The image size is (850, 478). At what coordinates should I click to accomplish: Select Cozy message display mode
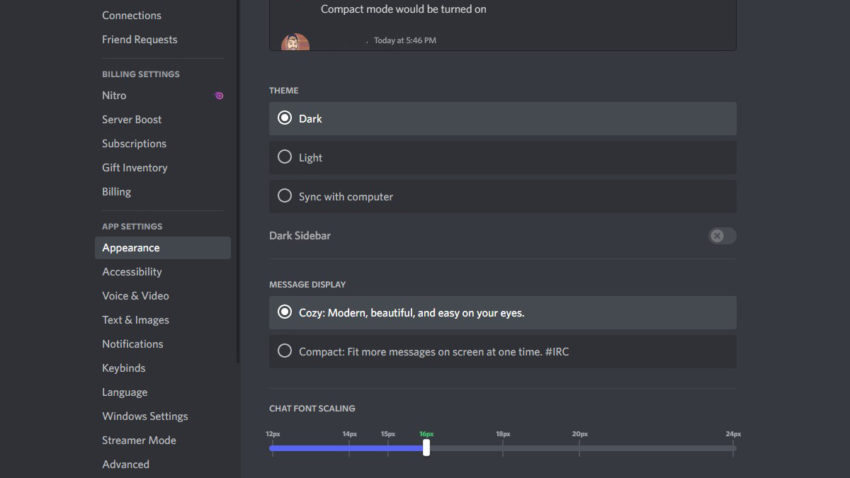coord(503,313)
